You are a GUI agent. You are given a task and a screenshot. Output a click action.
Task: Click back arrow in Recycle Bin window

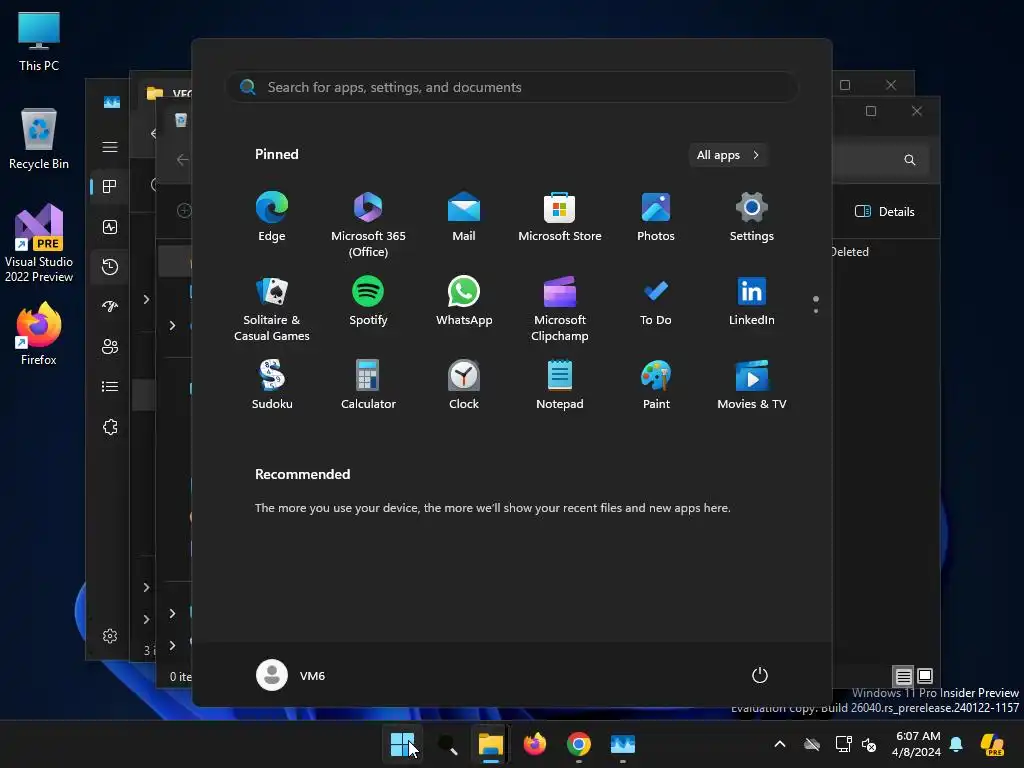(182, 159)
